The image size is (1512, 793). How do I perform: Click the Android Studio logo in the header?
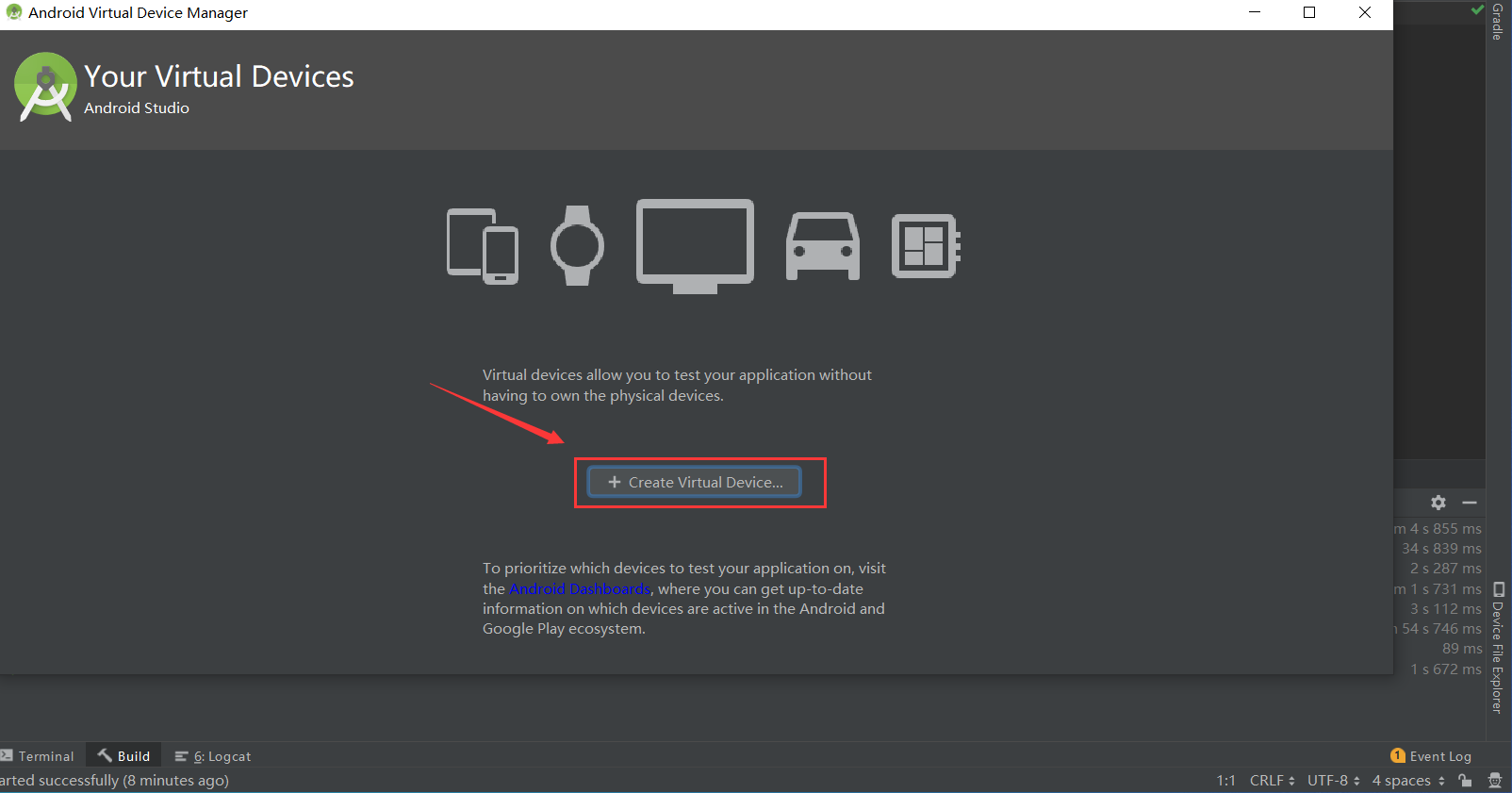pos(45,87)
